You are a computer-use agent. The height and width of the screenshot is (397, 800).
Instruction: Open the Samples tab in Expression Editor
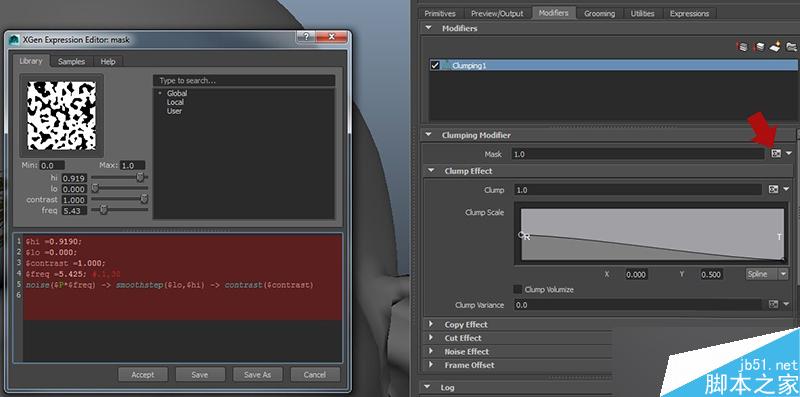[71, 61]
